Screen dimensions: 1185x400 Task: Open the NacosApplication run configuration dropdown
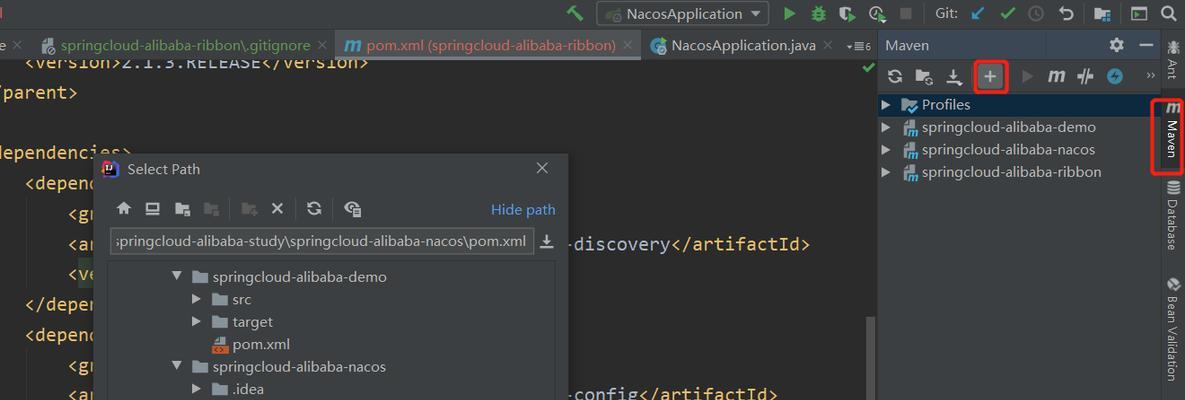(x=682, y=14)
